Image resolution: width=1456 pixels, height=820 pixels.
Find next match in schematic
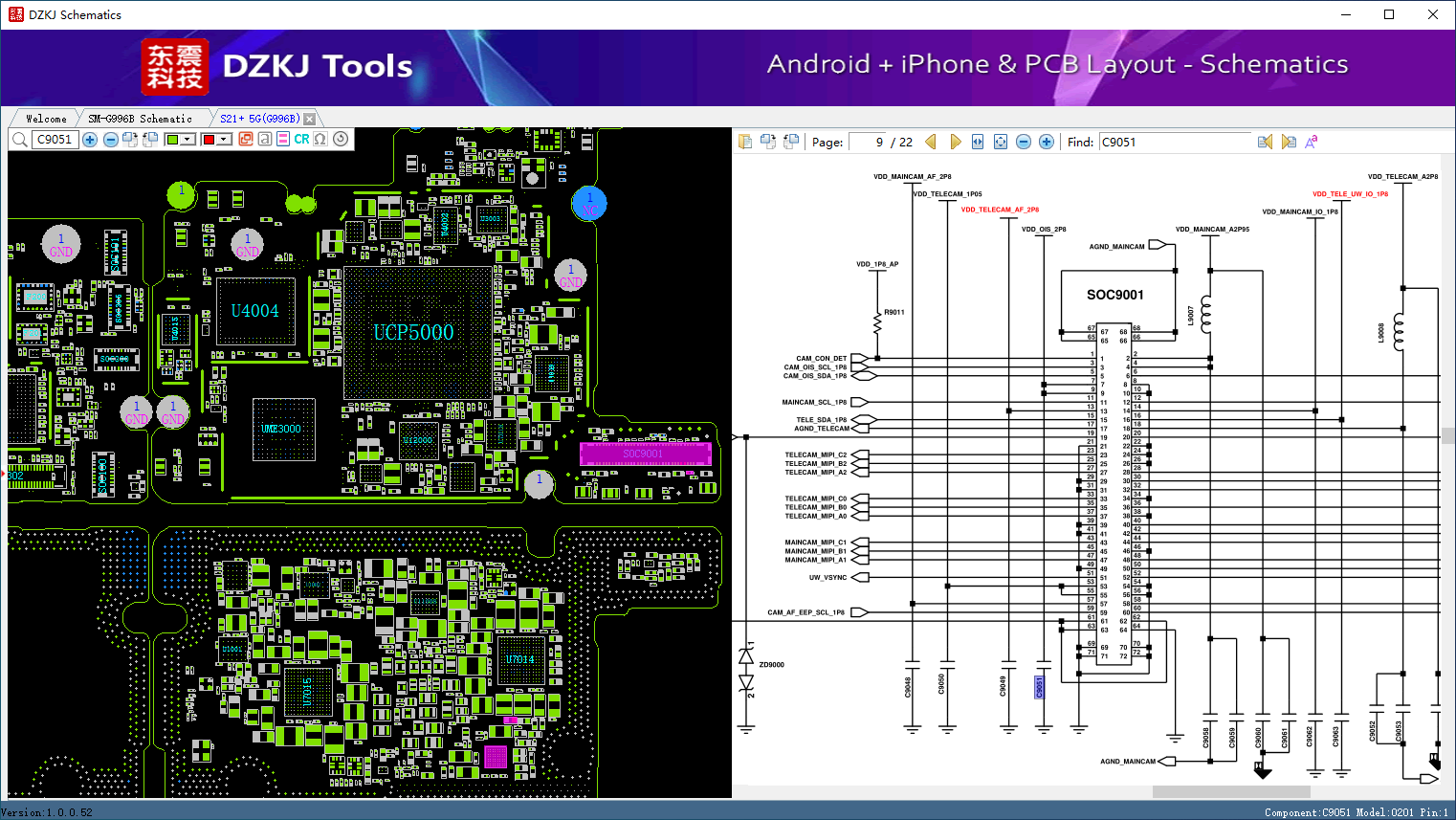(1289, 142)
